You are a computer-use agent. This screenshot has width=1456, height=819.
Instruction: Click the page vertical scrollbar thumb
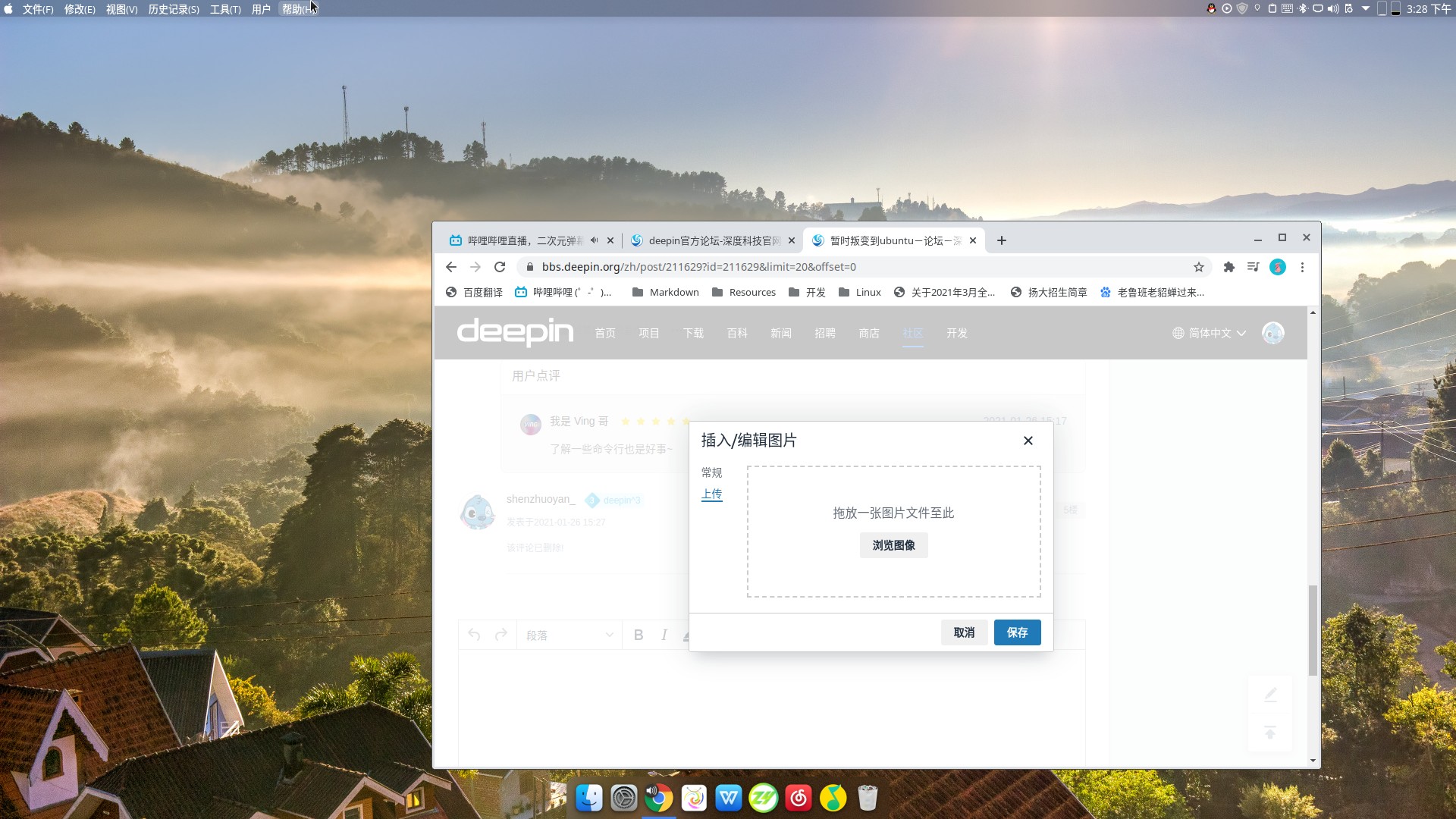click(1313, 630)
